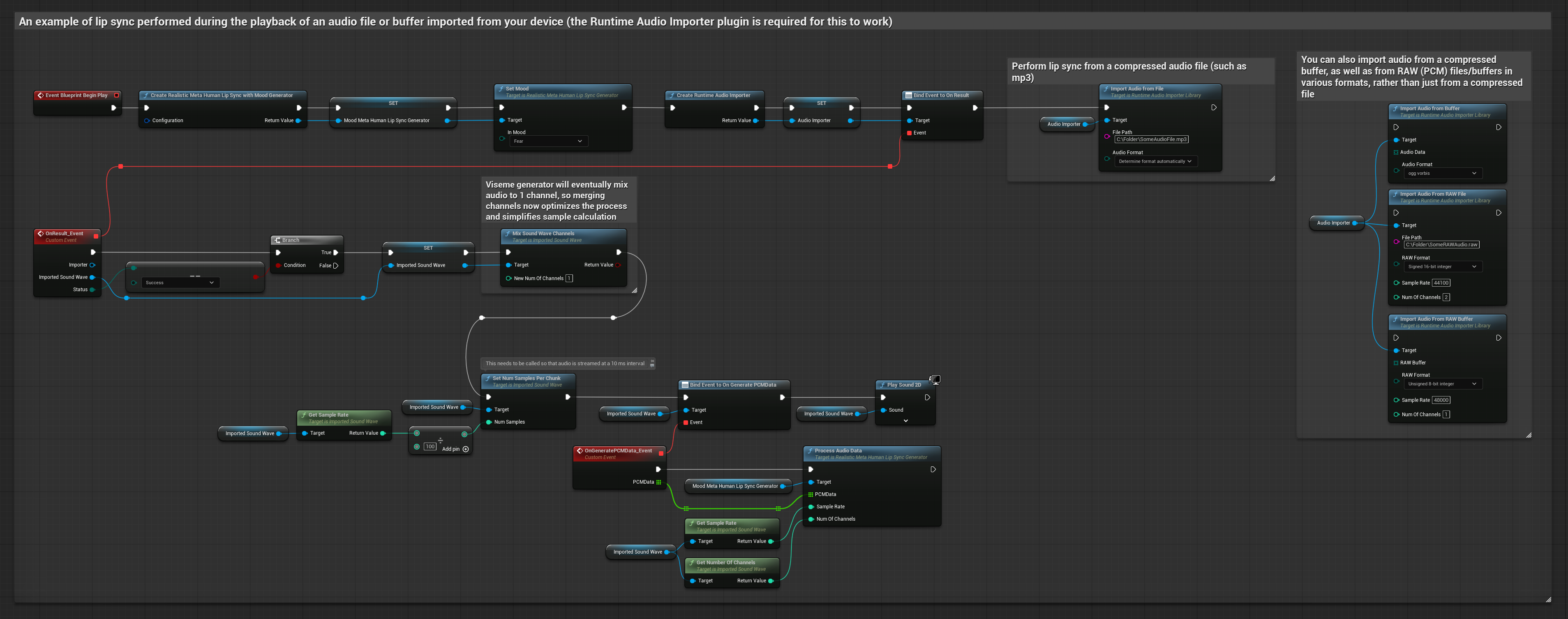The image size is (1568, 619).
Task: Click the PCMData green array pin on Process Audio Data
Action: pyautogui.click(x=810, y=494)
